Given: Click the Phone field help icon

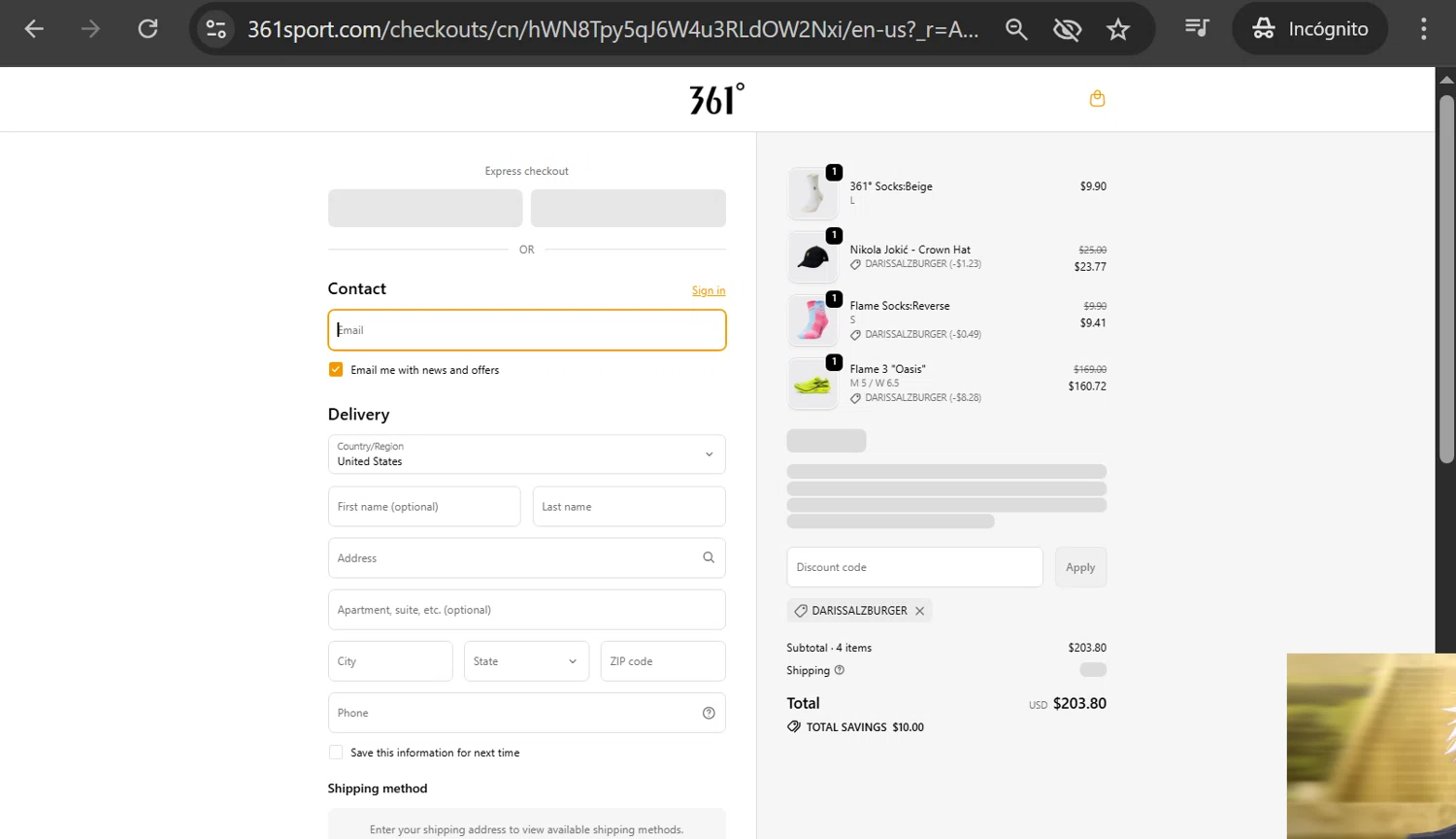Looking at the screenshot, I should coord(709,713).
